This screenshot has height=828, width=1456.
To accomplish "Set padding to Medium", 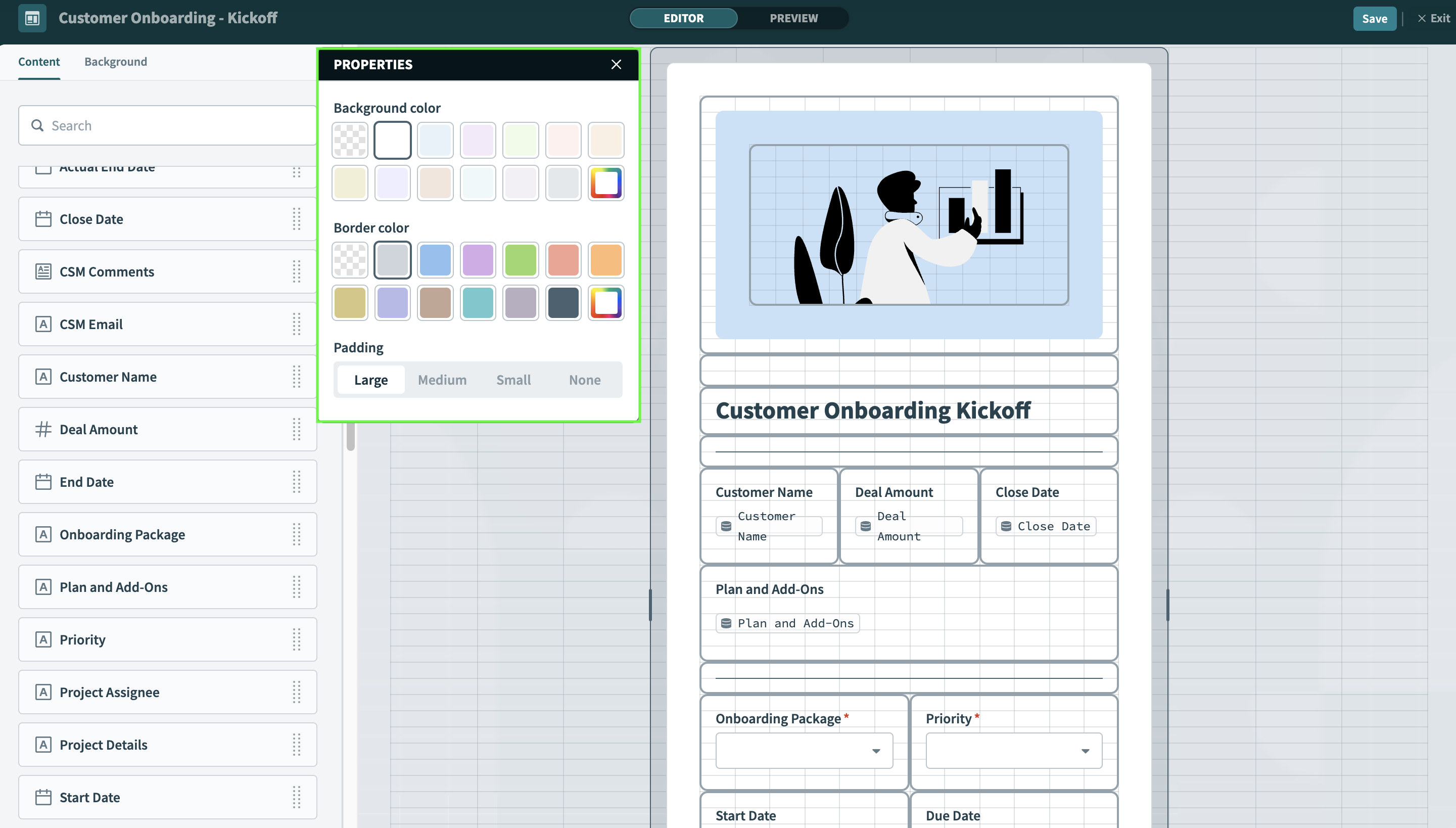I will tap(442, 380).
